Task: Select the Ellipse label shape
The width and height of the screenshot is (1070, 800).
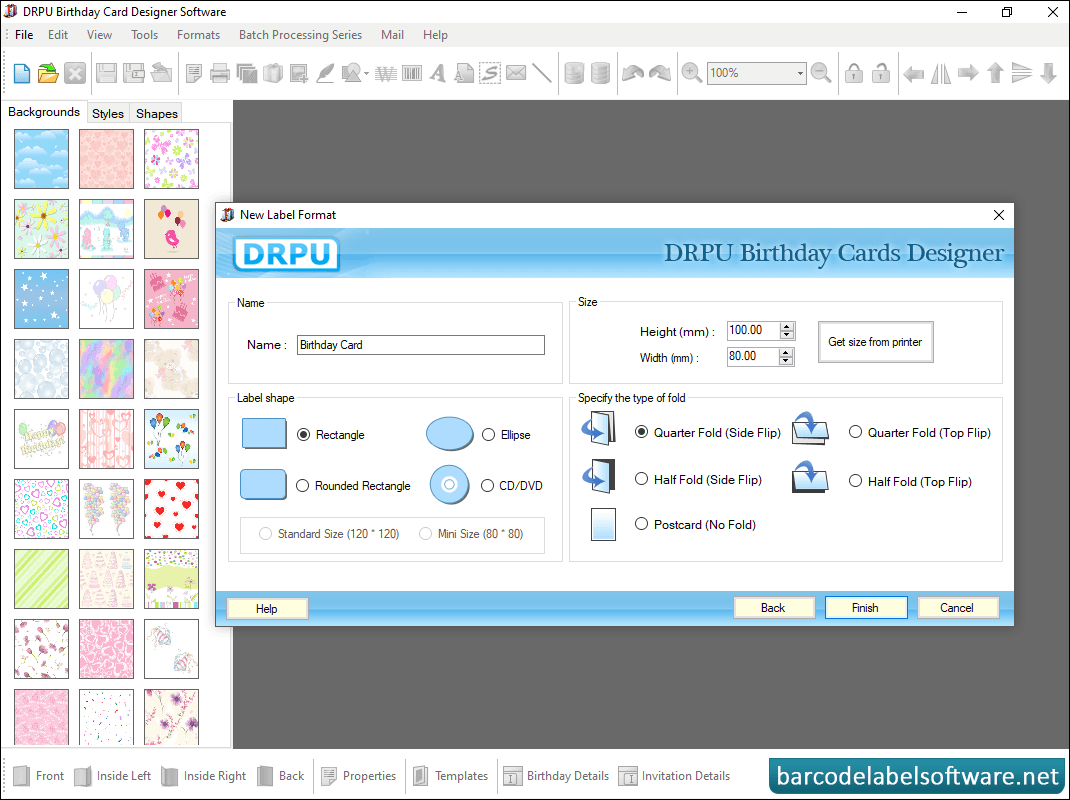Action: (489, 435)
